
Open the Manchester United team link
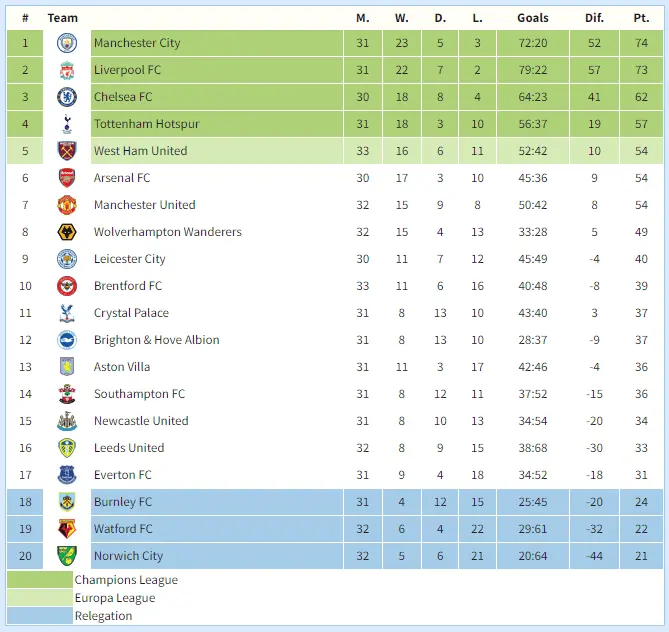(x=144, y=205)
